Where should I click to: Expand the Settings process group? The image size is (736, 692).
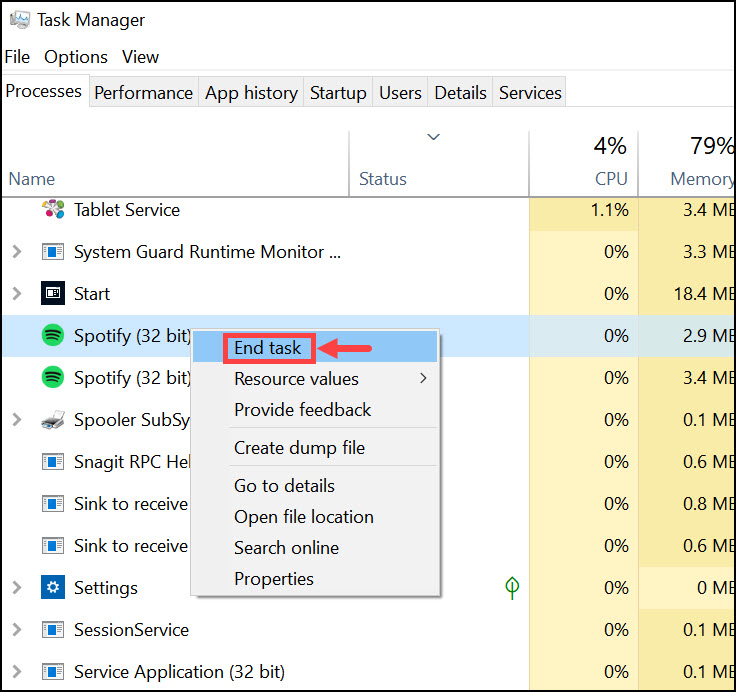(17, 588)
